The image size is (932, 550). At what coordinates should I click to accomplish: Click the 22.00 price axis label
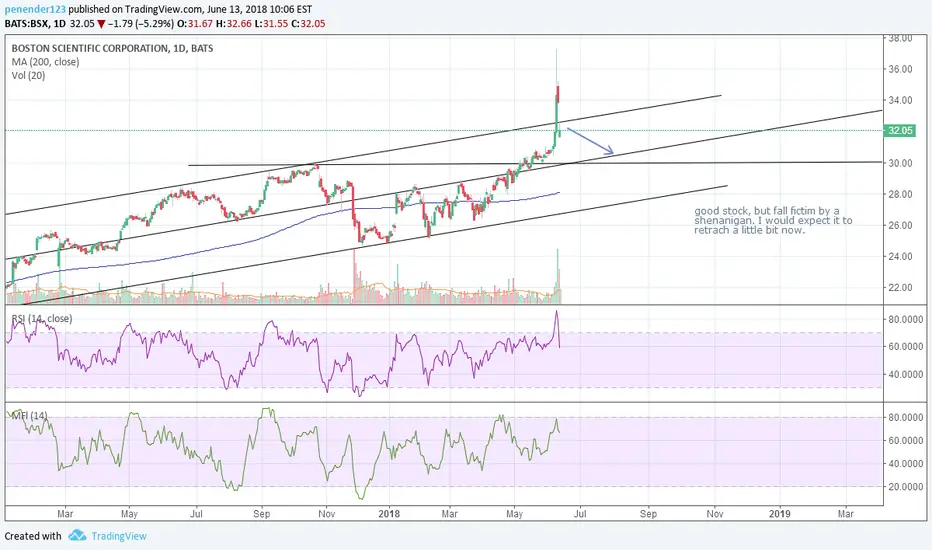pos(900,287)
